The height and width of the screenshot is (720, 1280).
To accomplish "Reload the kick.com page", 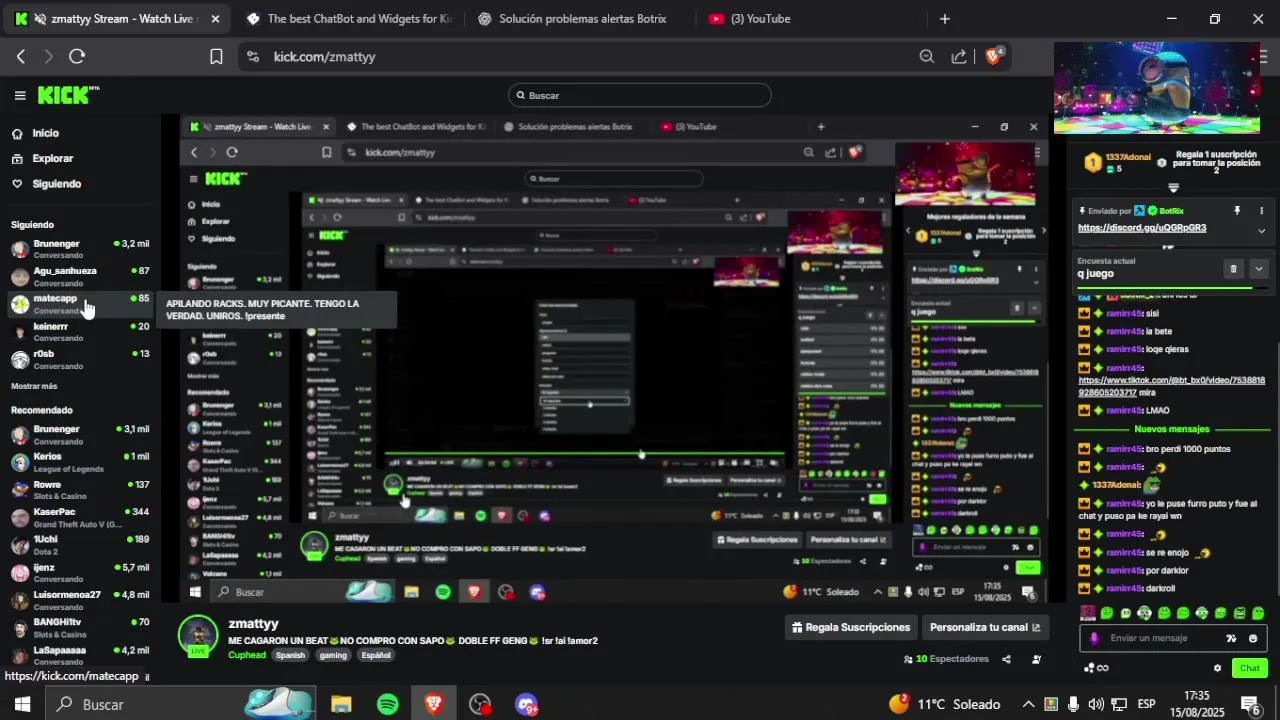I will [x=77, y=57].
